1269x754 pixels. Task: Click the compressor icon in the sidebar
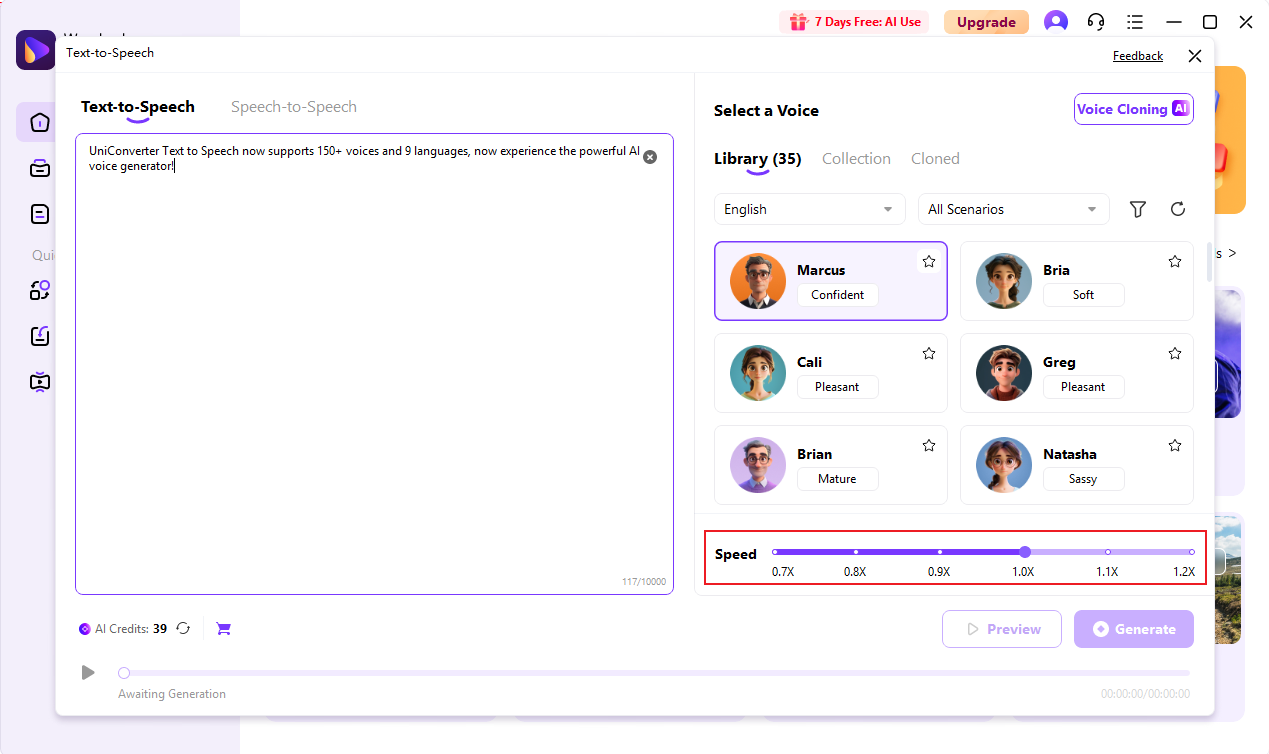[x=40, y=336]
